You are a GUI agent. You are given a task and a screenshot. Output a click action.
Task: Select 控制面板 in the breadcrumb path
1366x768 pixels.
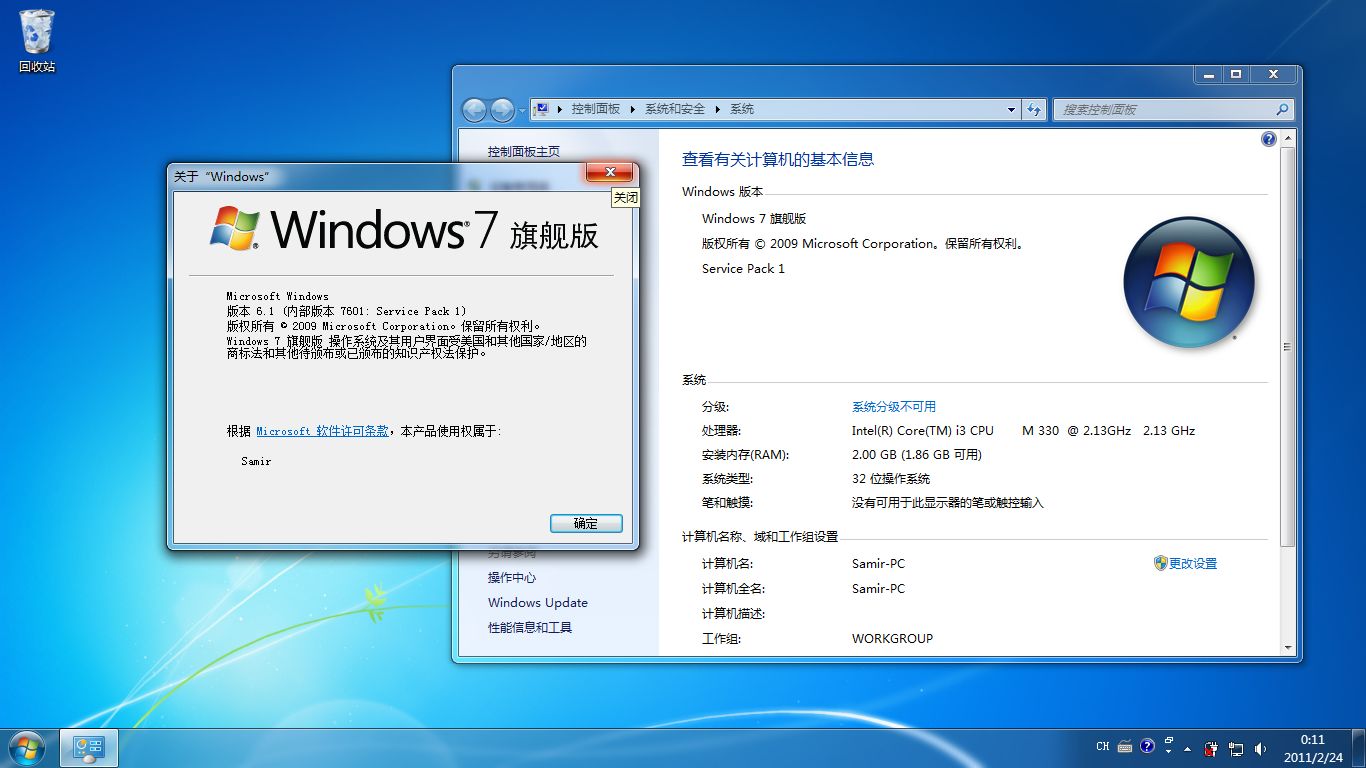(x=595, y=109)
